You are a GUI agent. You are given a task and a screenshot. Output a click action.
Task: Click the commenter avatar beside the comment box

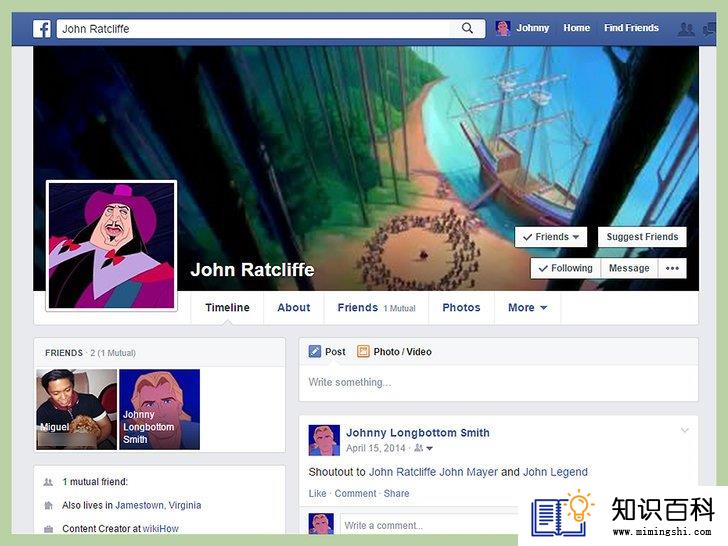(x=321, y=524)
